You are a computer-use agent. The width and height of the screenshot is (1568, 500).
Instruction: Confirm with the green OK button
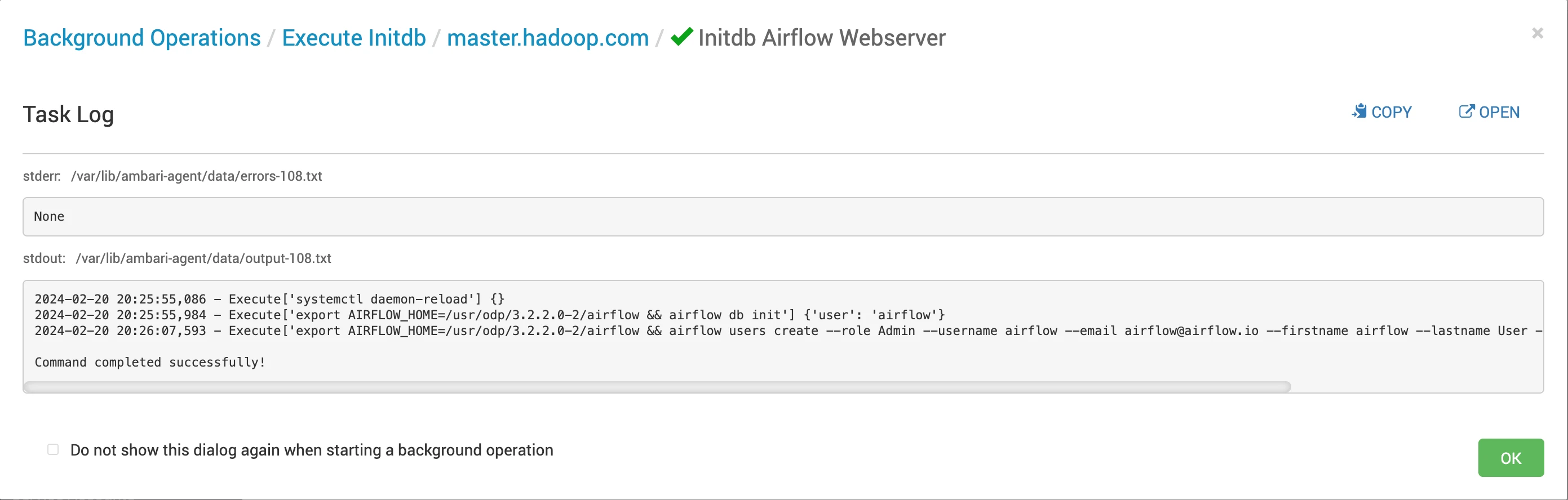[x=1511, y=458]
